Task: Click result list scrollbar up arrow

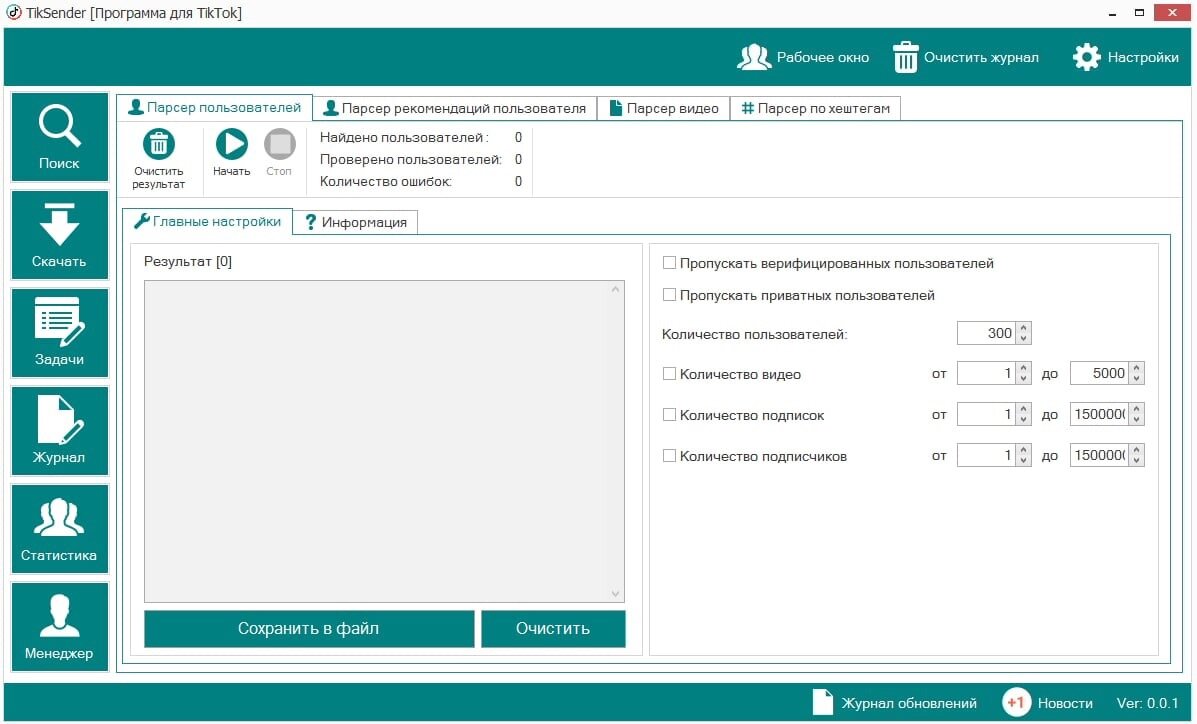Action: (x=615, y=289)
